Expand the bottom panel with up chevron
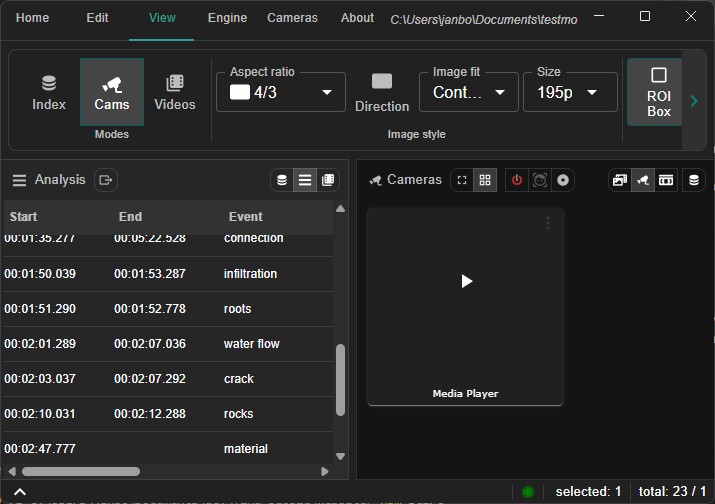The width and height of the screenshot is (715, 504). coord(20,492)
